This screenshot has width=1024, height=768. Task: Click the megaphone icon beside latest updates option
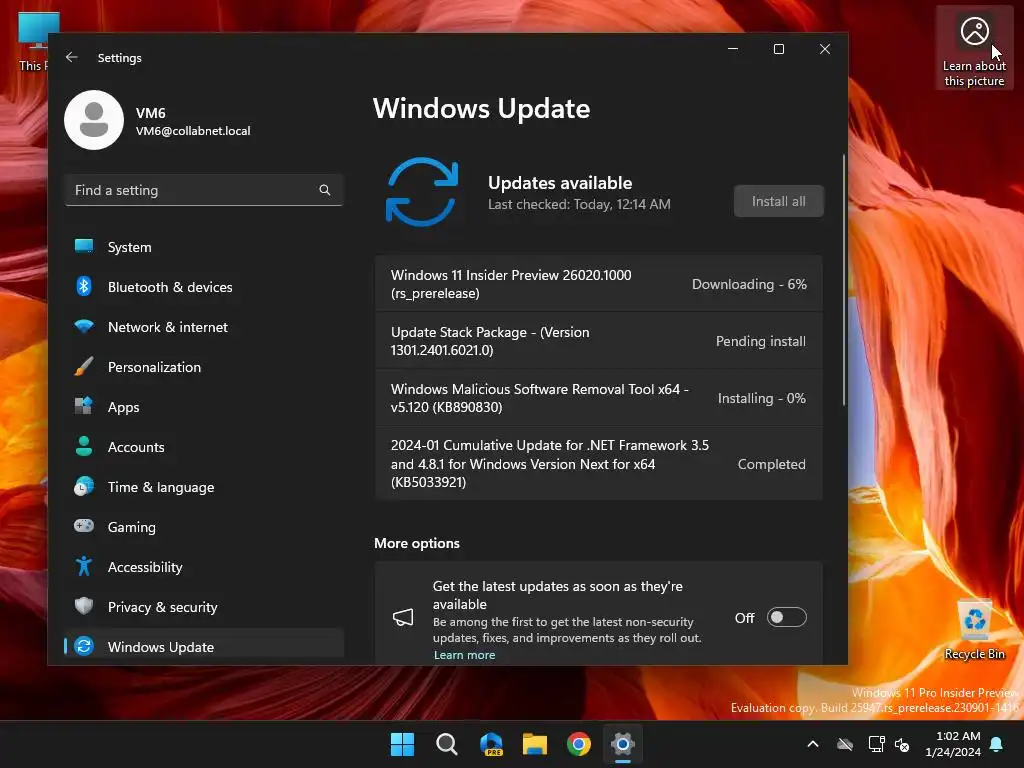[403, 617]
